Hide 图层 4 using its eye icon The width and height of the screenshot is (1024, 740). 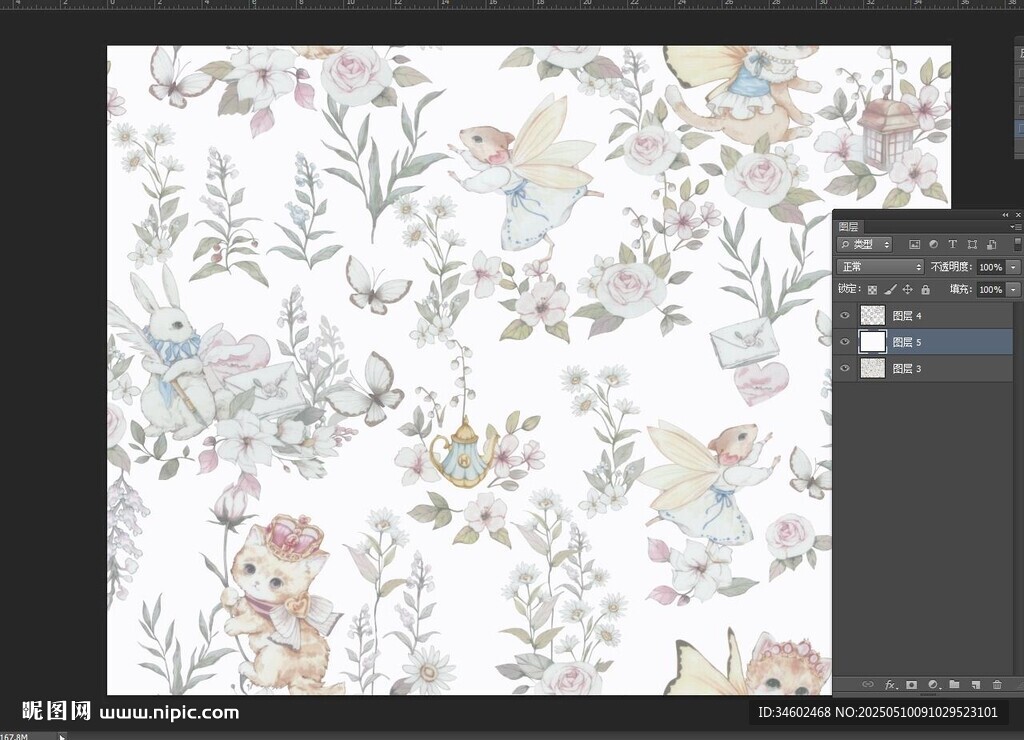[845, 316]
